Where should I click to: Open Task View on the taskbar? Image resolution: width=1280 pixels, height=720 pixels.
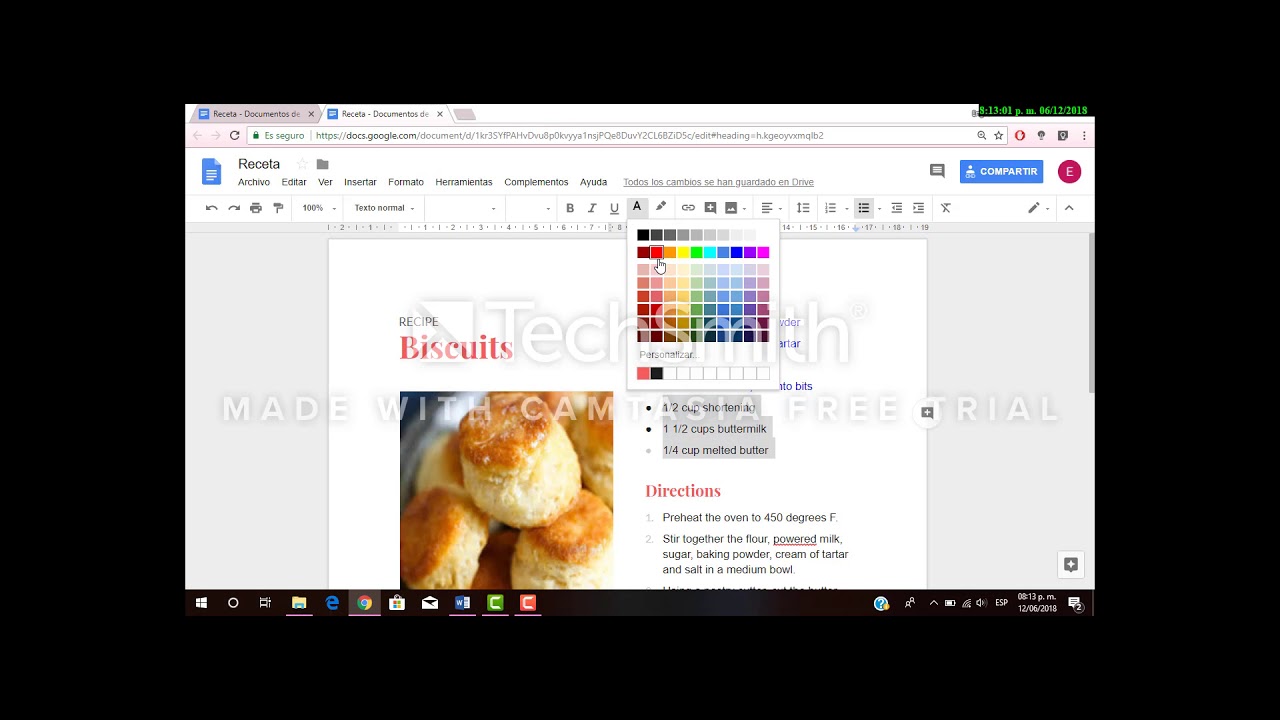point(265,603)
